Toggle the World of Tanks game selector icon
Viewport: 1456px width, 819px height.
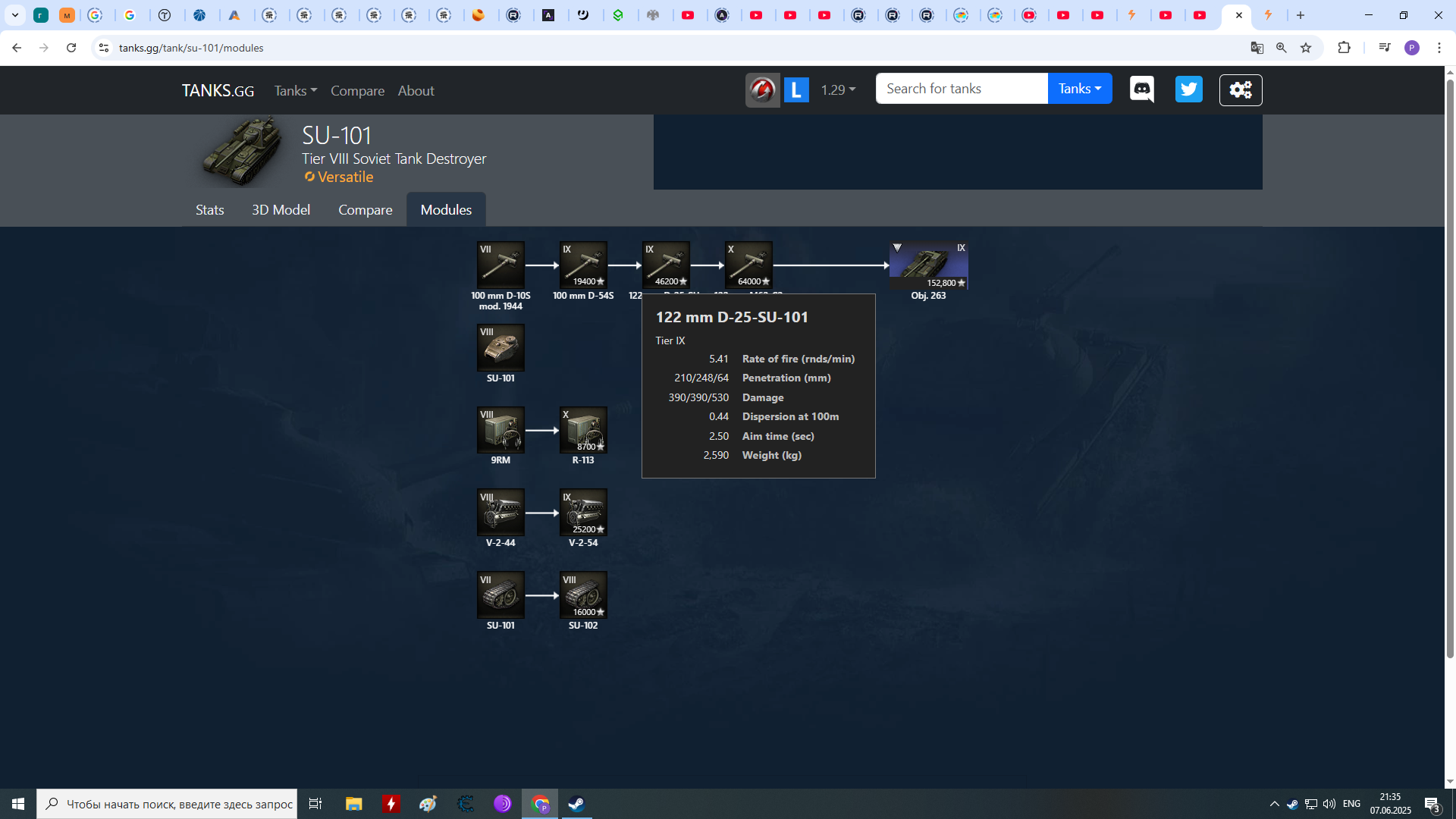click(x=763, y=90)
